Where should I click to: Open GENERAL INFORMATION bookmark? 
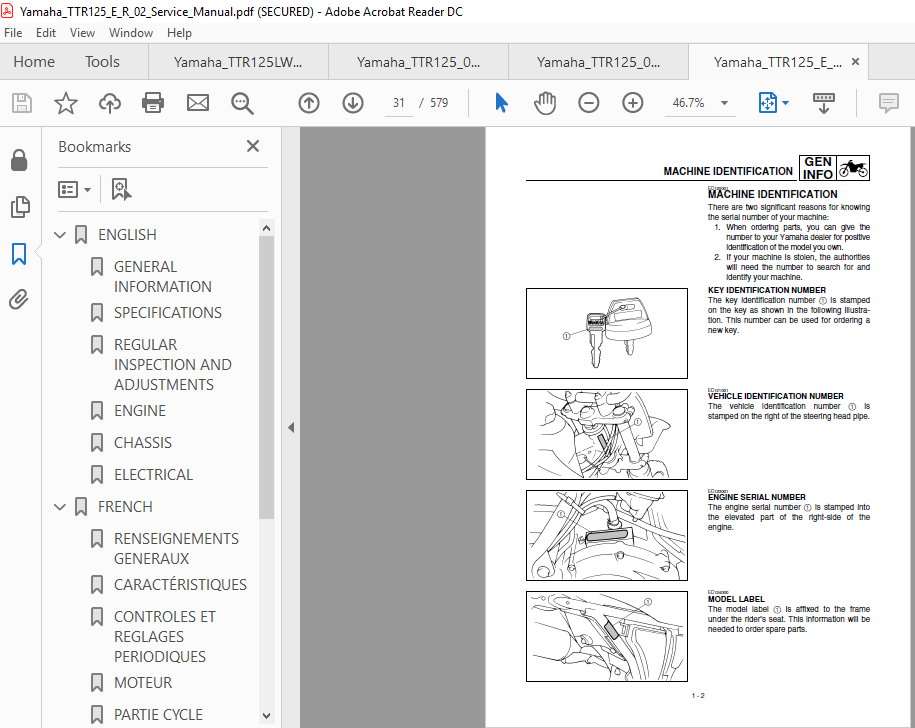(x=162, y=276)
